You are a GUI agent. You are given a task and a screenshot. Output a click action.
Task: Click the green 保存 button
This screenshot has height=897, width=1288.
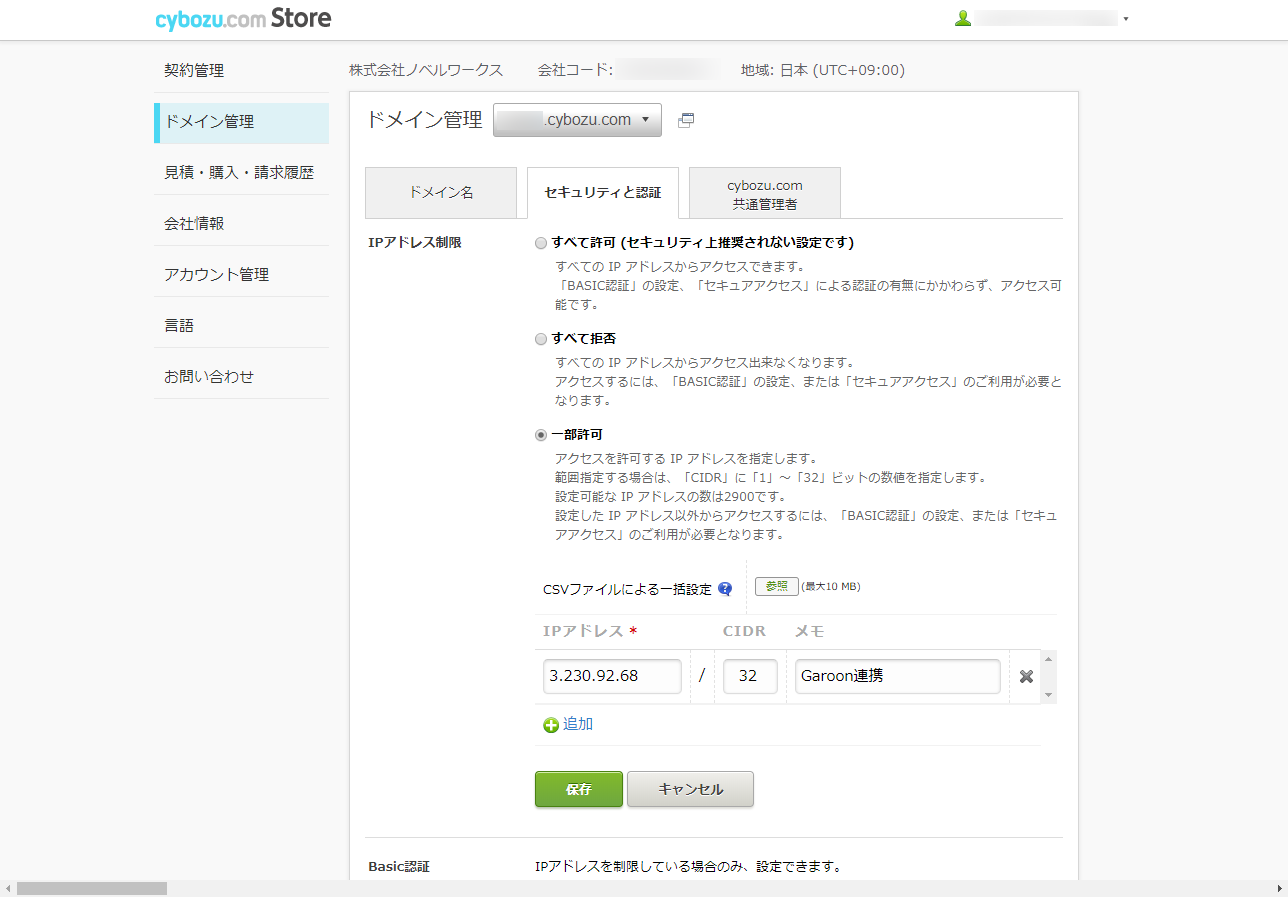pyautogui.click(x=579, y=789)
